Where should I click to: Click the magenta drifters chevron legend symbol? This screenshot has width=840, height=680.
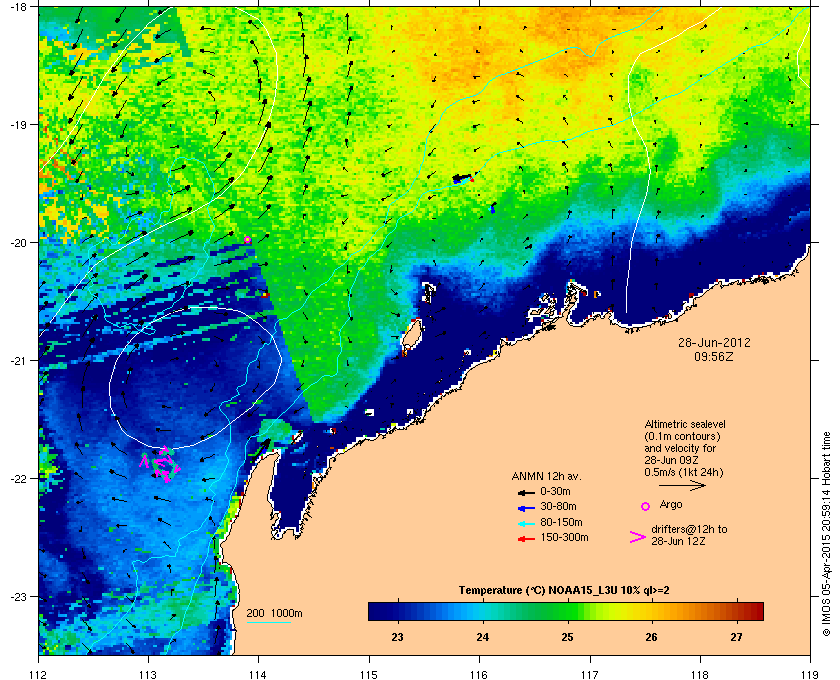point(638,537)
